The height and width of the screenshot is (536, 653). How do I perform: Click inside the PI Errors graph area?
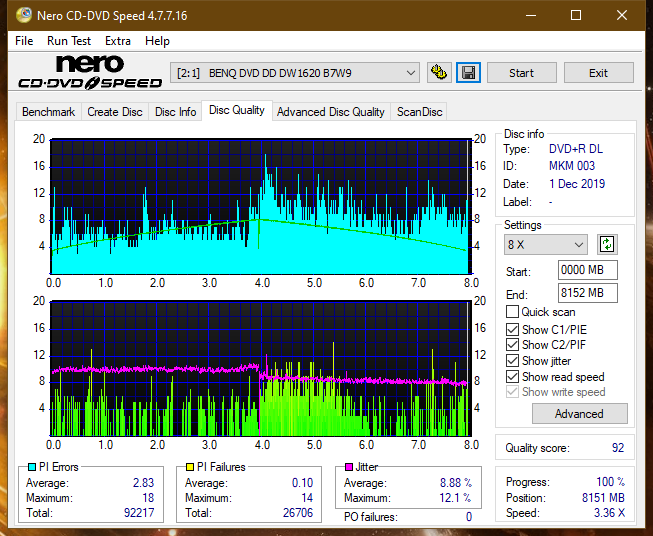(261, 206)
